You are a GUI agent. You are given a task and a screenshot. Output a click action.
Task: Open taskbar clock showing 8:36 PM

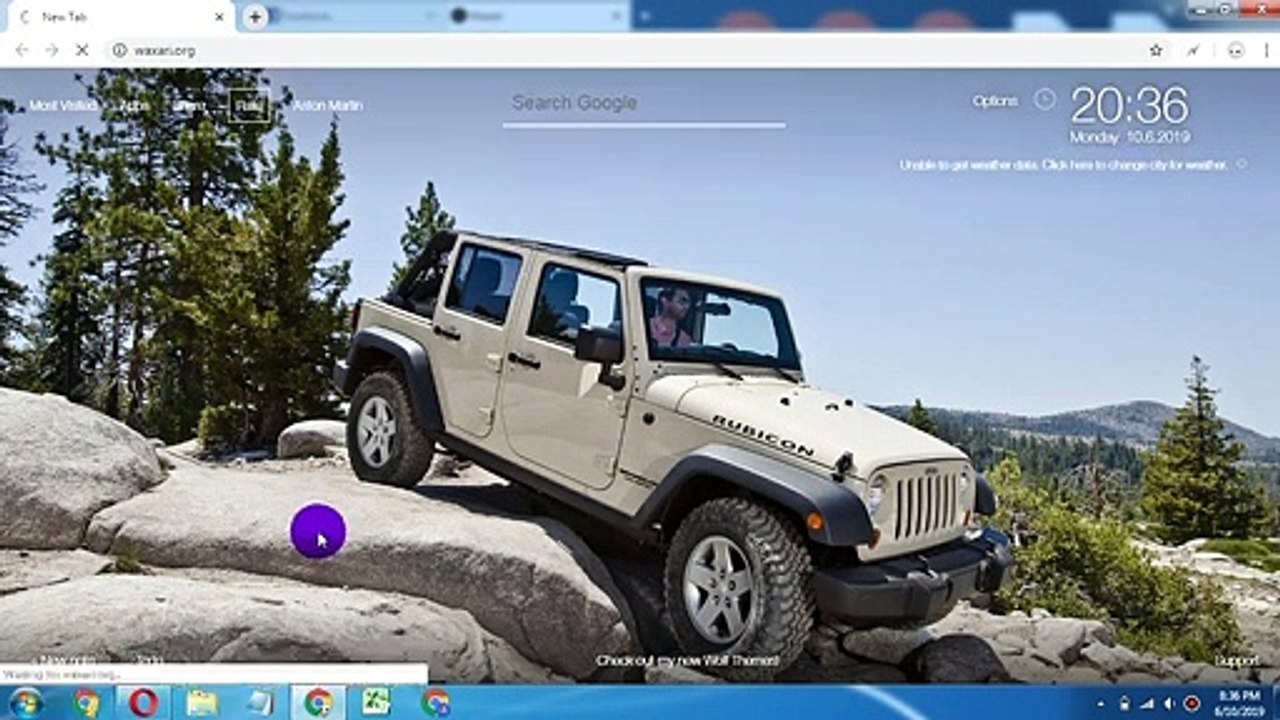click(x=1239, y=702)
